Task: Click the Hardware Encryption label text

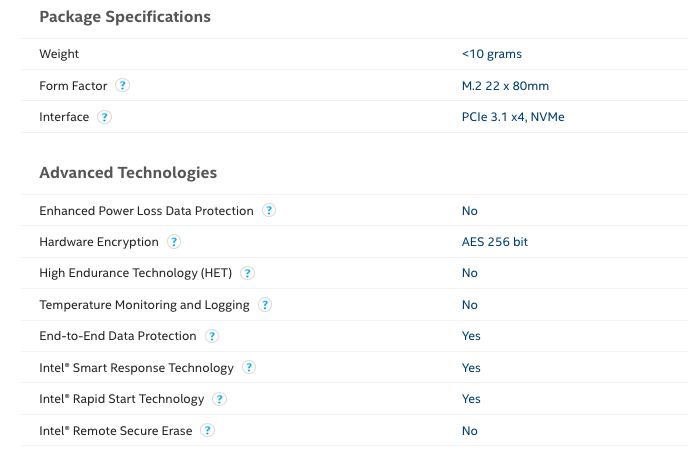Action: click(x=99, y=242)
